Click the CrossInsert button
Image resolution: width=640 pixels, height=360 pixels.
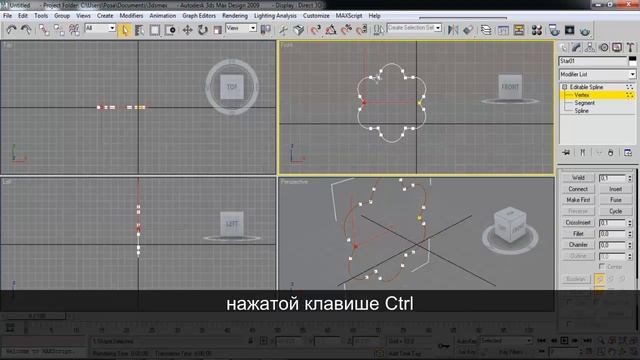click(x=578, y=222)
